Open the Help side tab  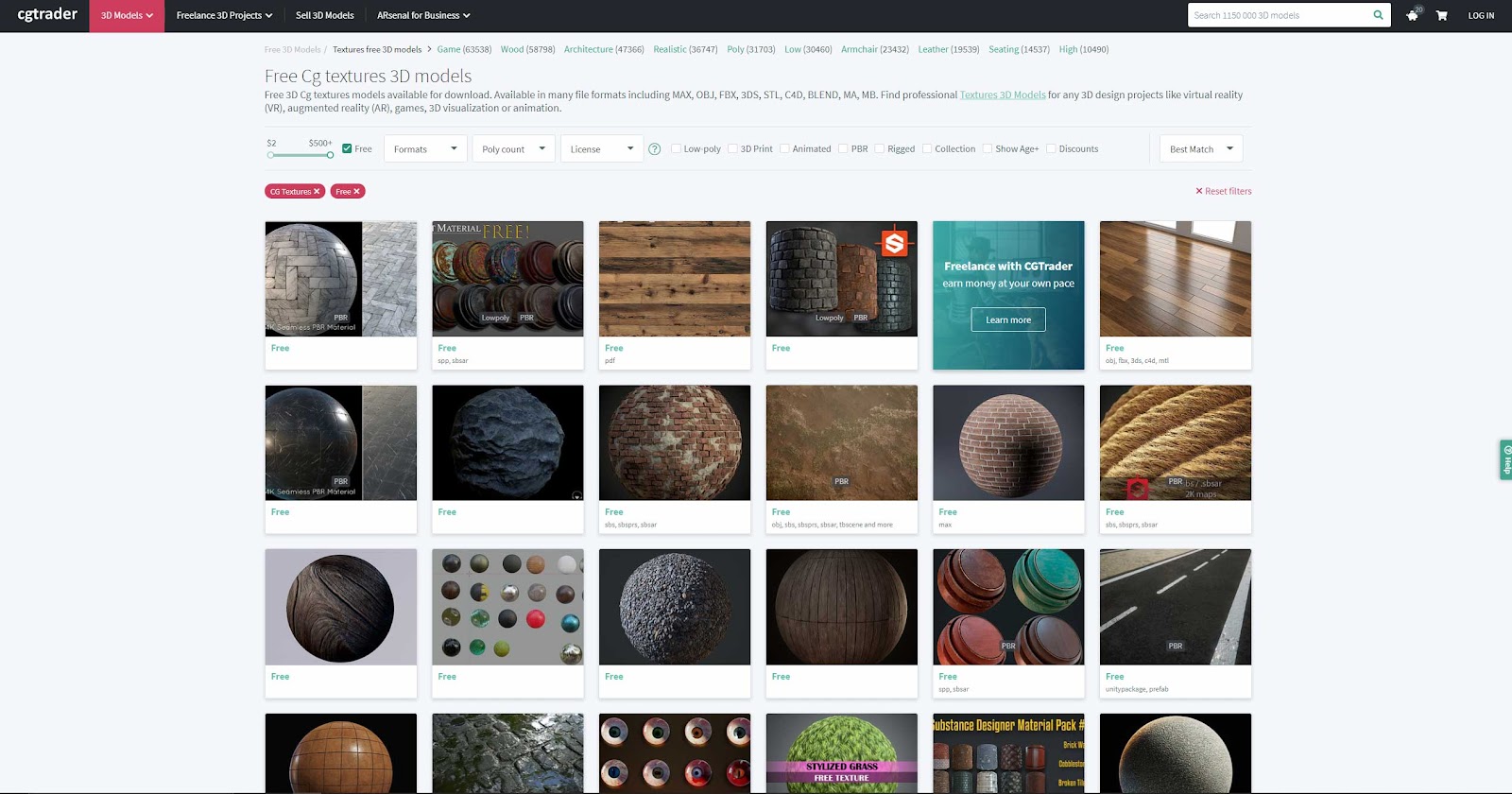click(1505, 460)
